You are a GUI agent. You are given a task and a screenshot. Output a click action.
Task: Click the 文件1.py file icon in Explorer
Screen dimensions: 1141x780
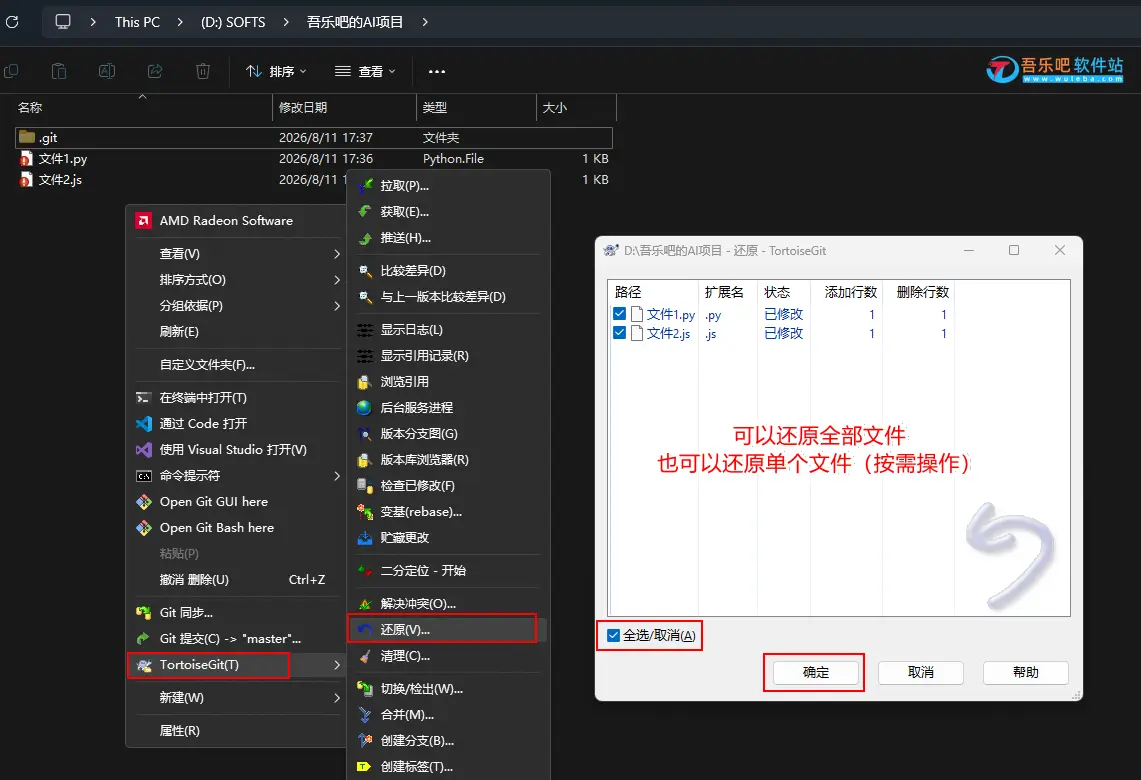[x=26, y=159]
